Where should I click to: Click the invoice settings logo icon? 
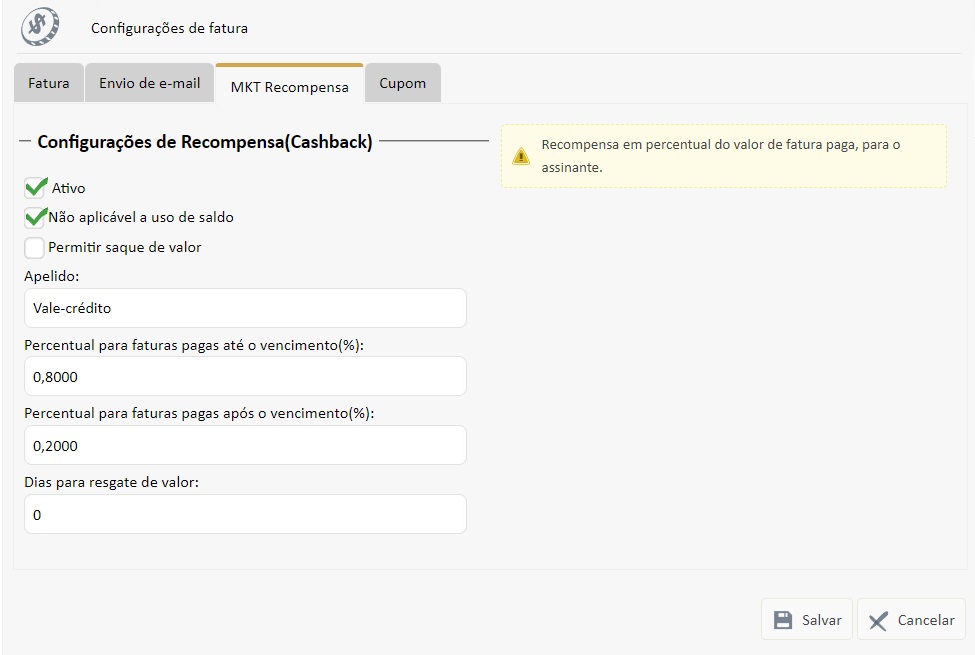pyautogui.click(x=40, y=27)
